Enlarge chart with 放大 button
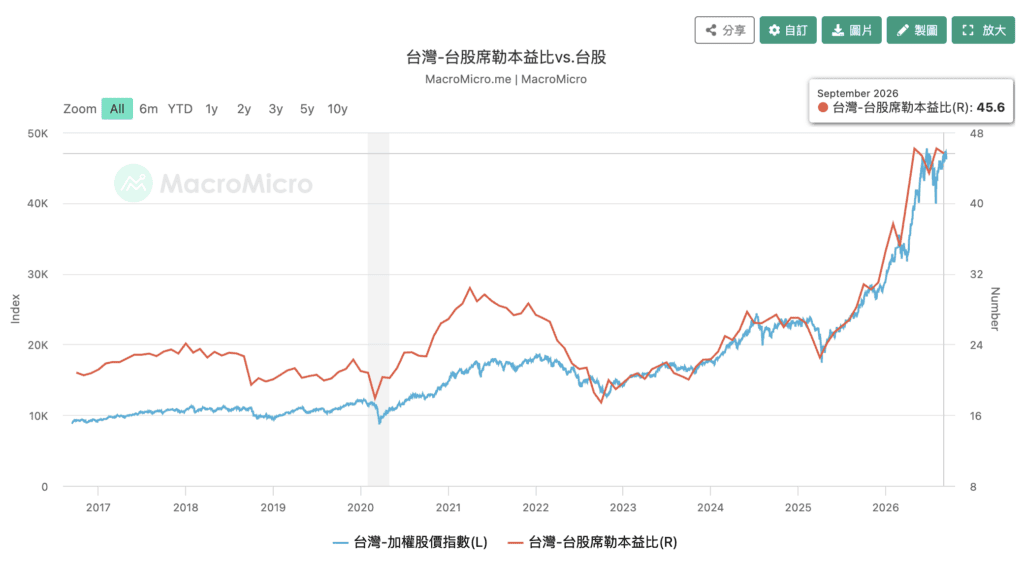Image resolution: width=1024 pixels, height=565 pixels. (x=983, y=30)
